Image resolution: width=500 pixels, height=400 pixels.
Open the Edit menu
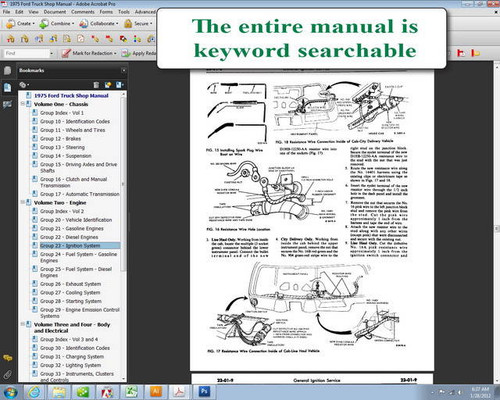pyautogui.click(x=19, y=12)
